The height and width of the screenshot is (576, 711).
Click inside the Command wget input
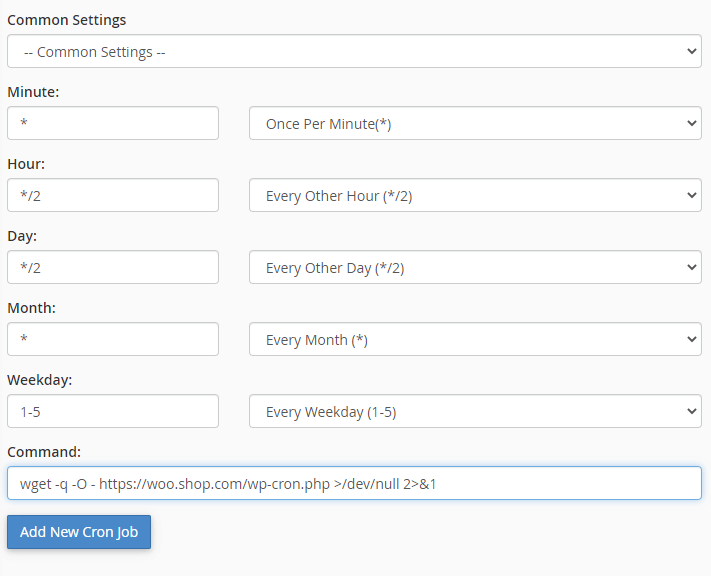(x=354, y=483)
